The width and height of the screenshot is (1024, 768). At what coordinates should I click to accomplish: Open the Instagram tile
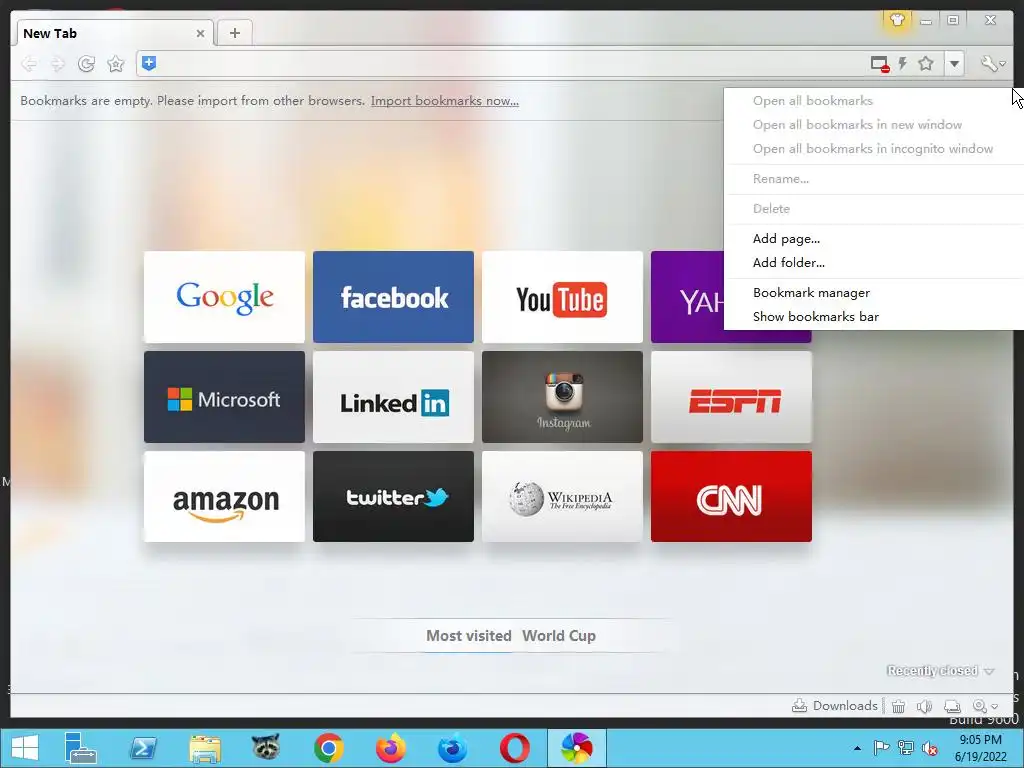coord(562,397)
